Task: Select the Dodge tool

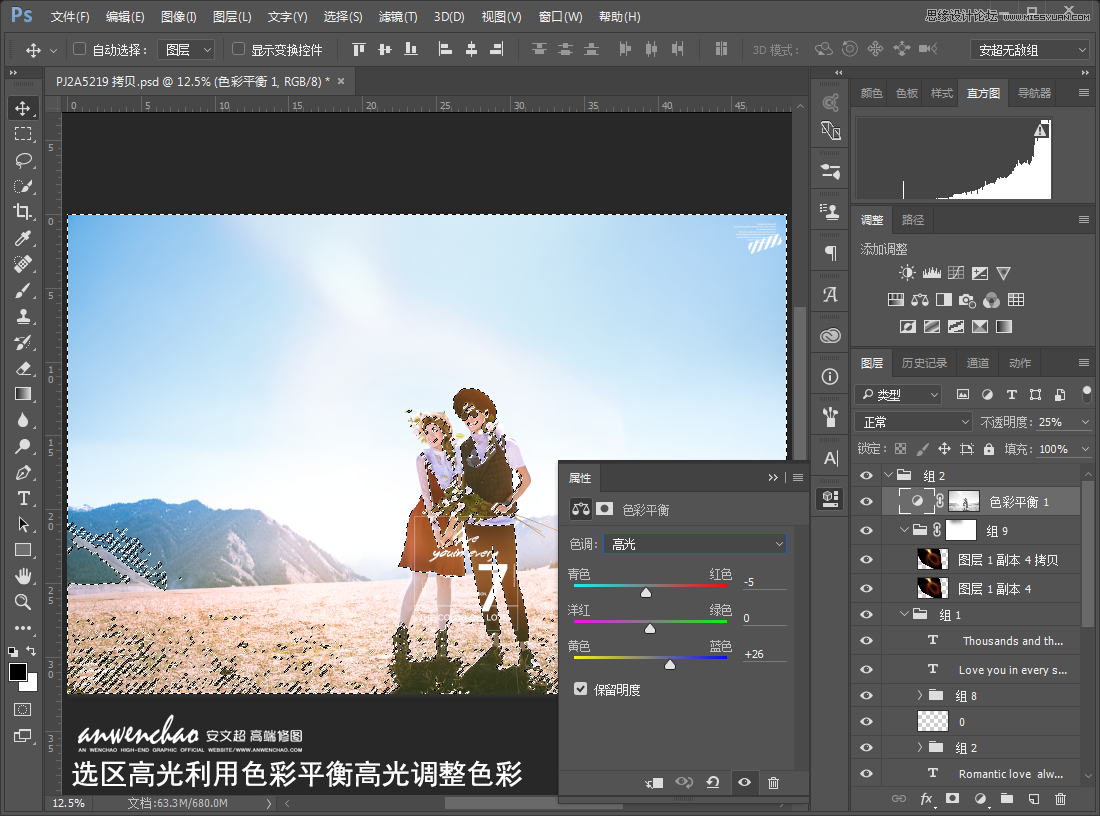Action: [x=22, y=446]
